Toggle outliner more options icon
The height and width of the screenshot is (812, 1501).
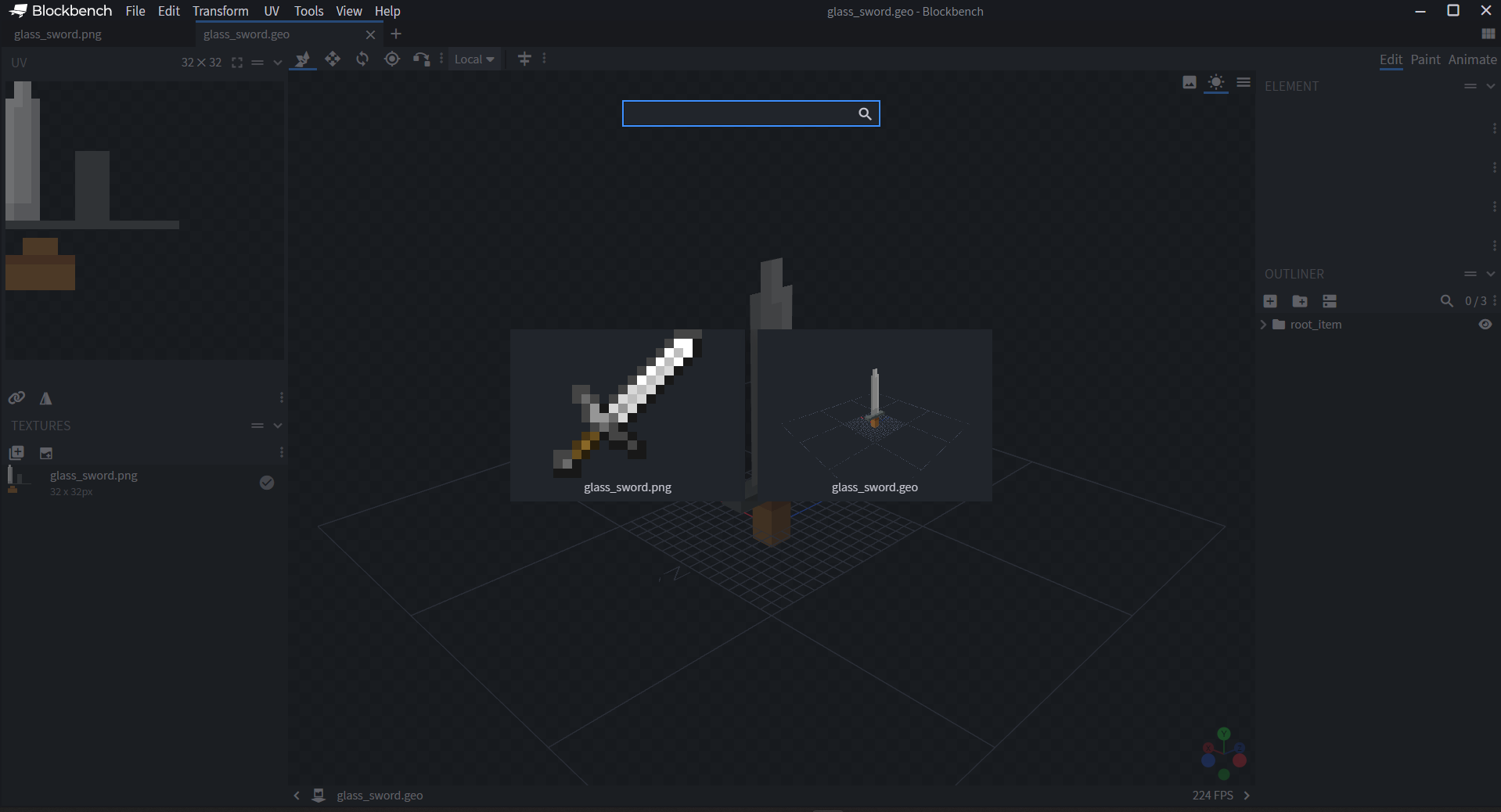click(1330, 301)
